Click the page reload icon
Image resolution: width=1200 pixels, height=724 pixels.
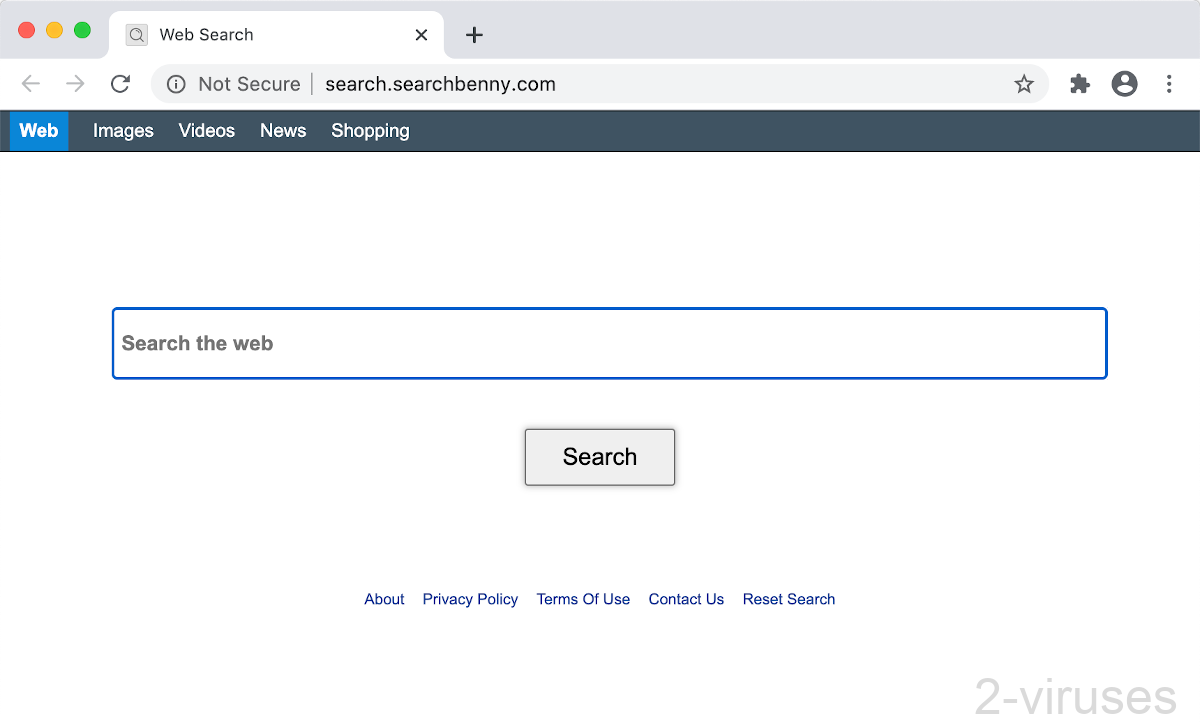point(120,83)
